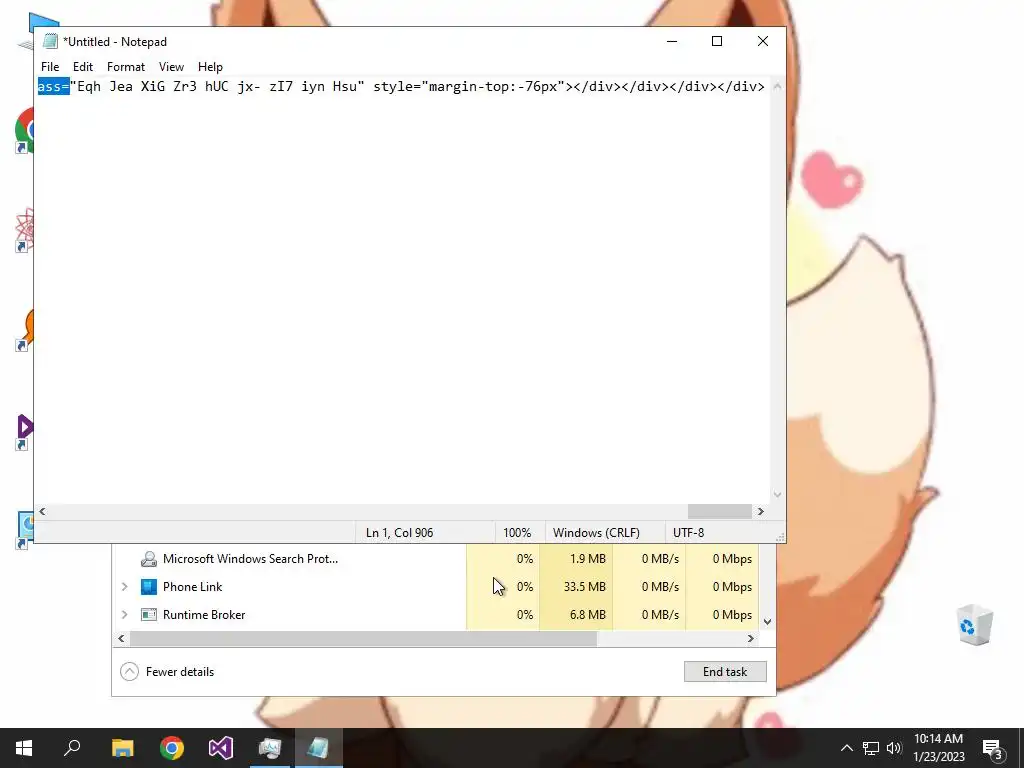Minimize the Notepad window
The height and width of the screenshot is (768, 1024).
[x=671, y=41]
